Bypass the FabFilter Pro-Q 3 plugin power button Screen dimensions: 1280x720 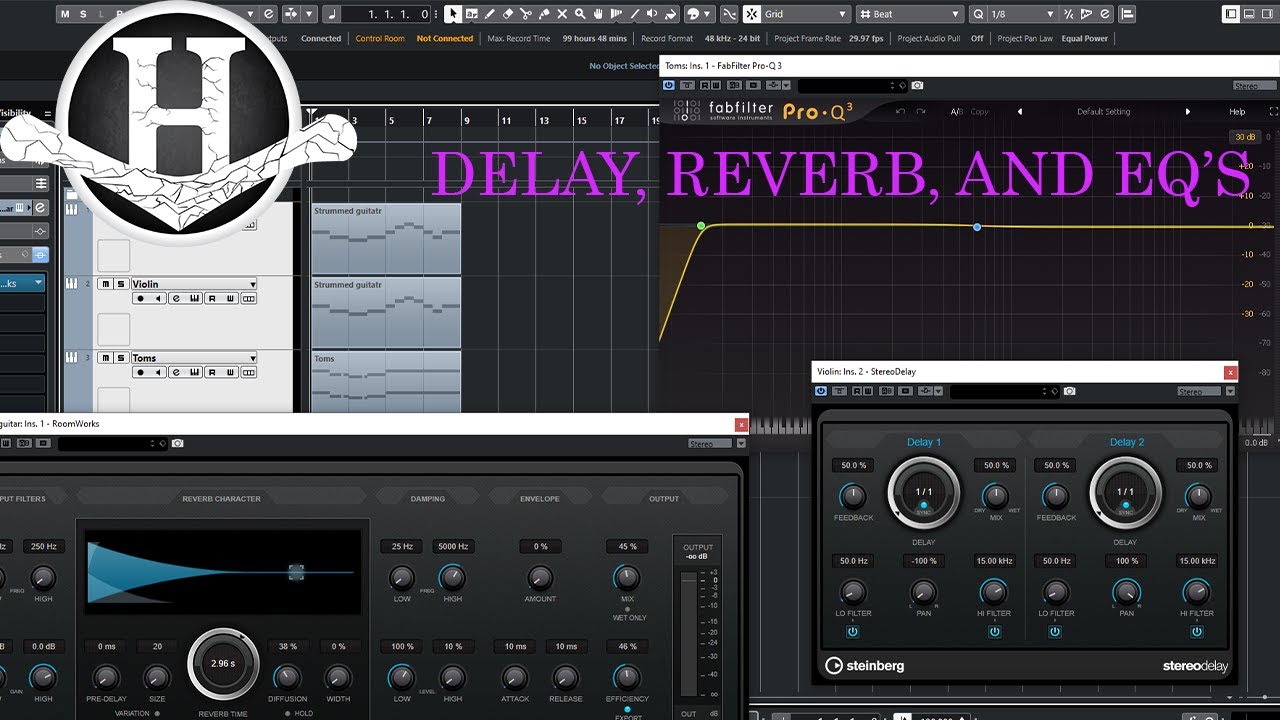coord(669,86)
